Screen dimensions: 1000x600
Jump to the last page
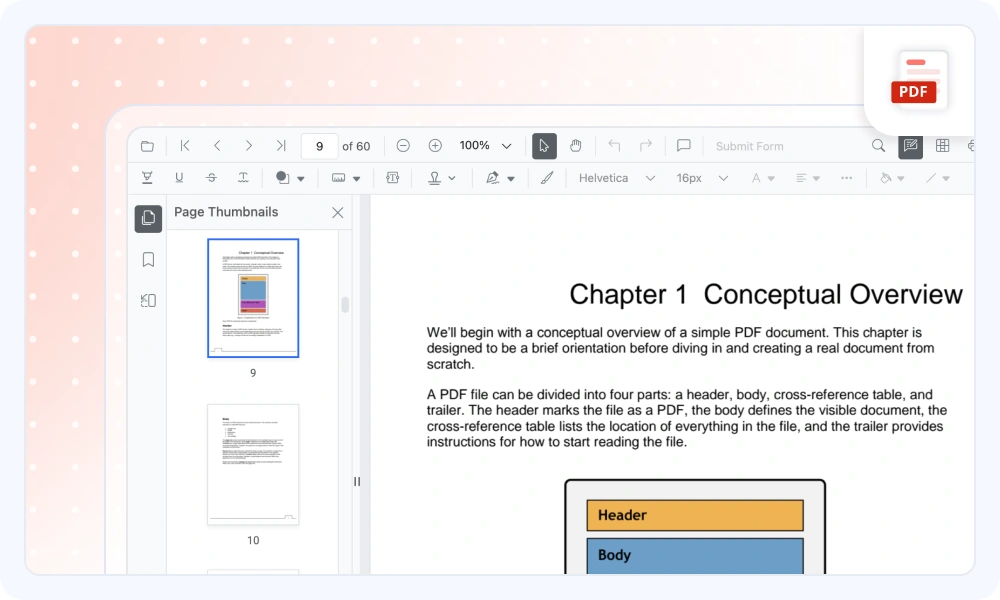click(x=281, y=146)
